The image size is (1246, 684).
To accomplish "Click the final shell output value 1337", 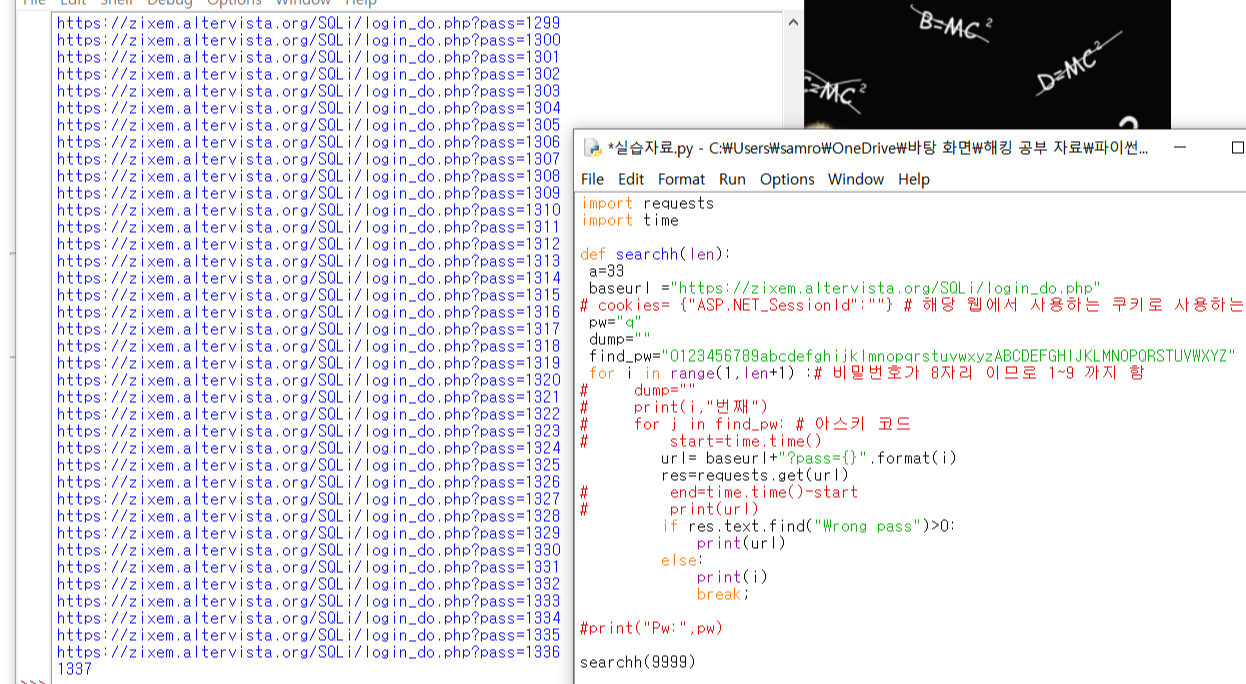I will (74, 668).
